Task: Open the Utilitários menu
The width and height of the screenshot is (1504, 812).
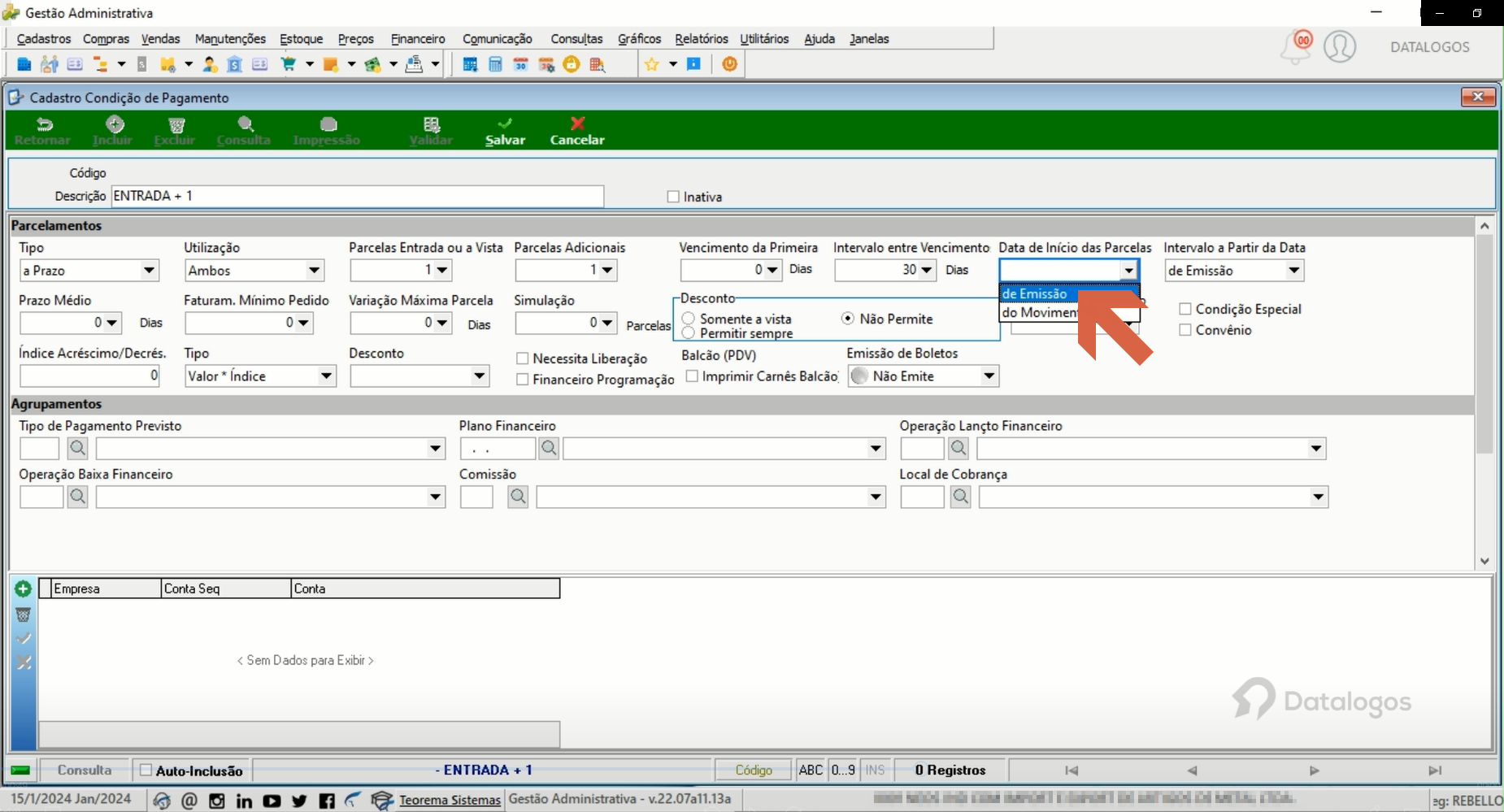Action: pyautogui.click(x=764, y=39)
